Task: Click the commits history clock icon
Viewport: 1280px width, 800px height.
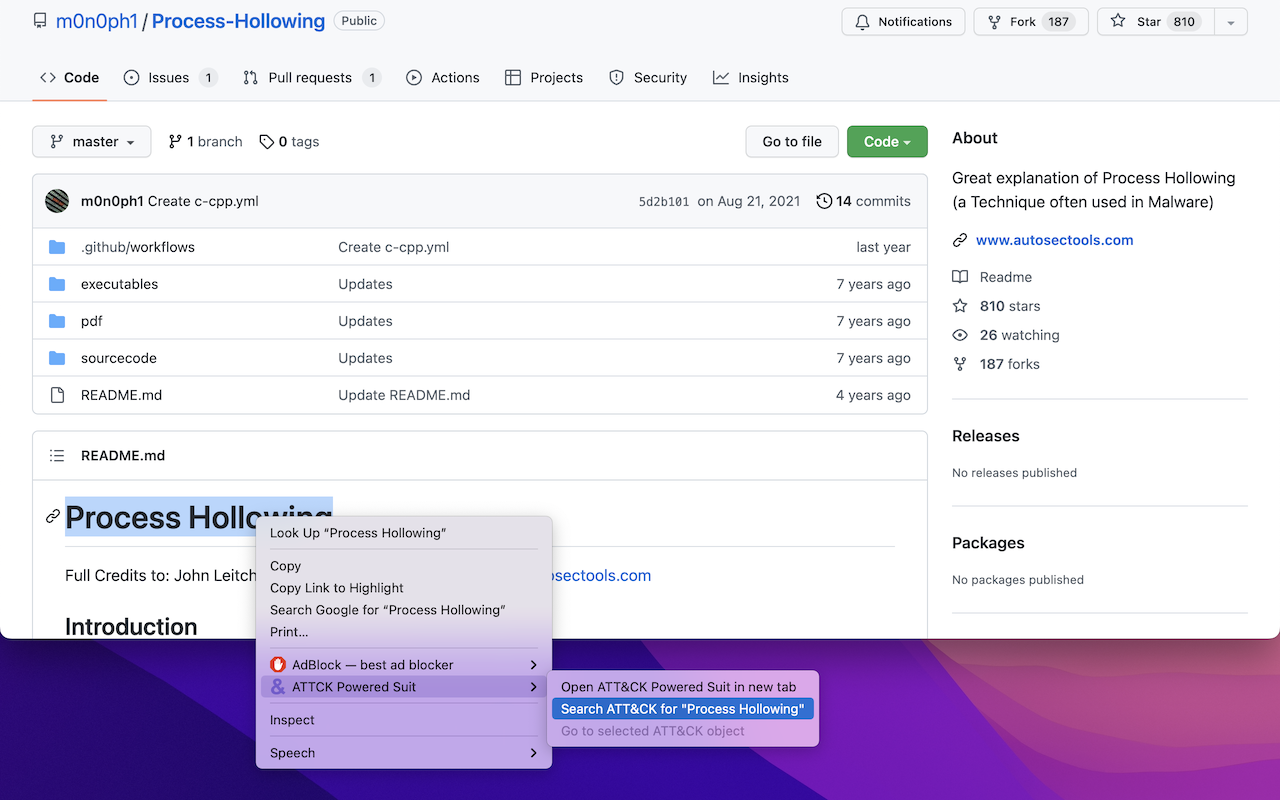Action: 824,201
